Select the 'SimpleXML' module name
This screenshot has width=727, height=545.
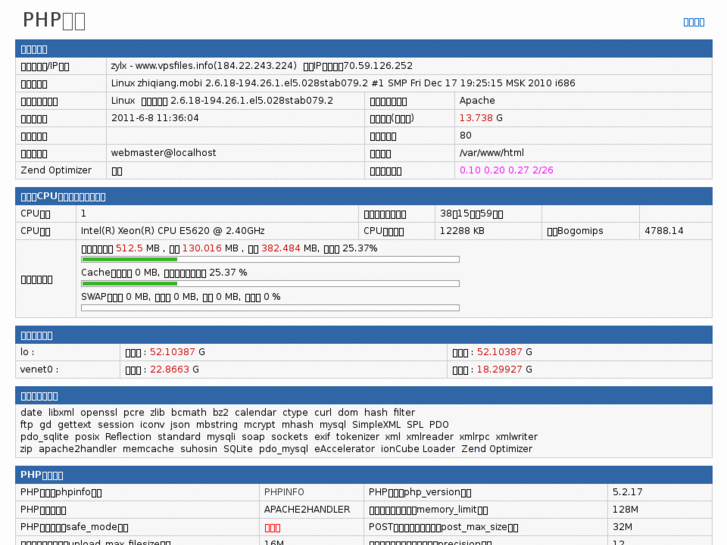tap(376, 424)
